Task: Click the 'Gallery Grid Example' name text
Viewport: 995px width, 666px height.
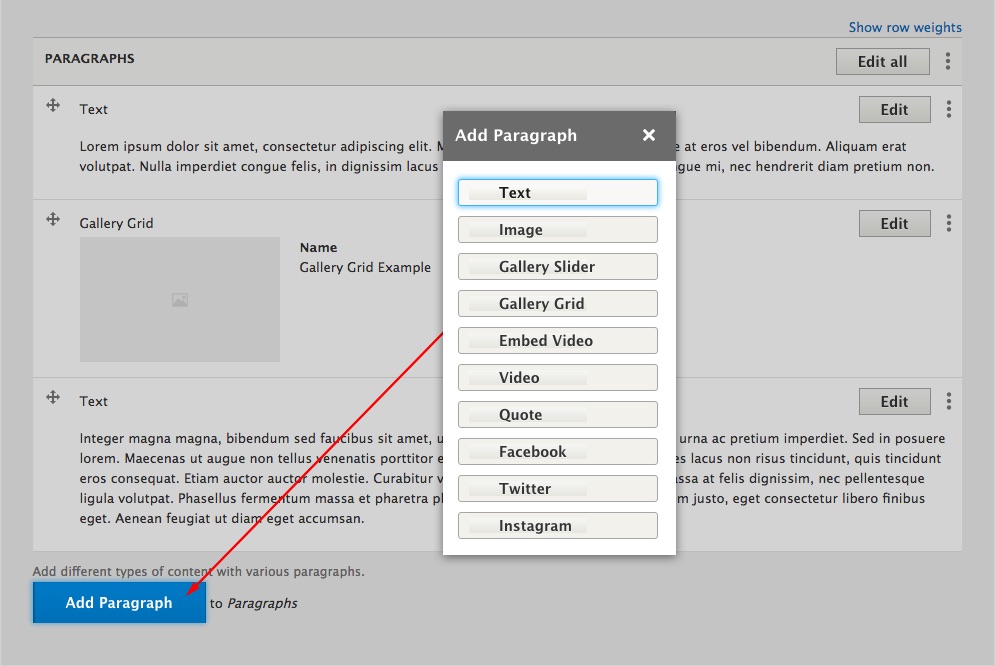Action: 365,268
